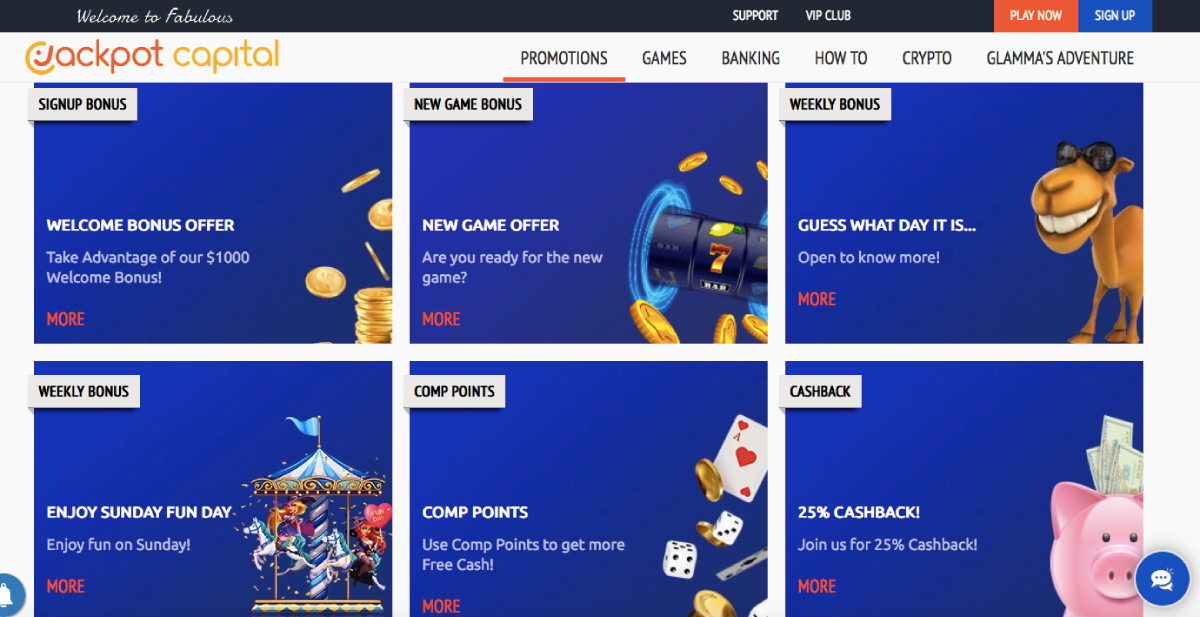Open the live chat bubble icon
Image resolution: width=1200 pixels, height=617 pixels.
point(1161,579)
